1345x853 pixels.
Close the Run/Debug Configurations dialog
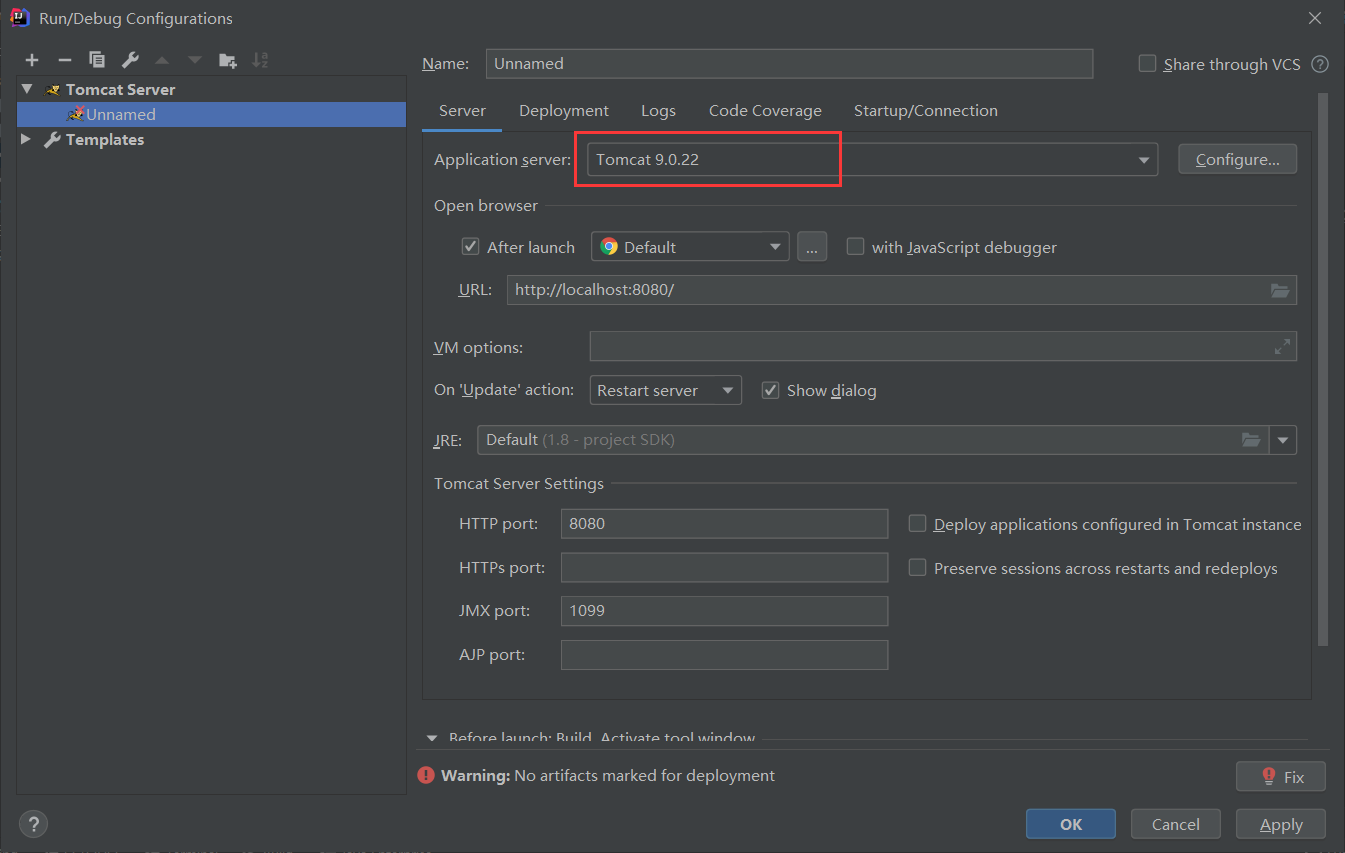point(1315,18)
